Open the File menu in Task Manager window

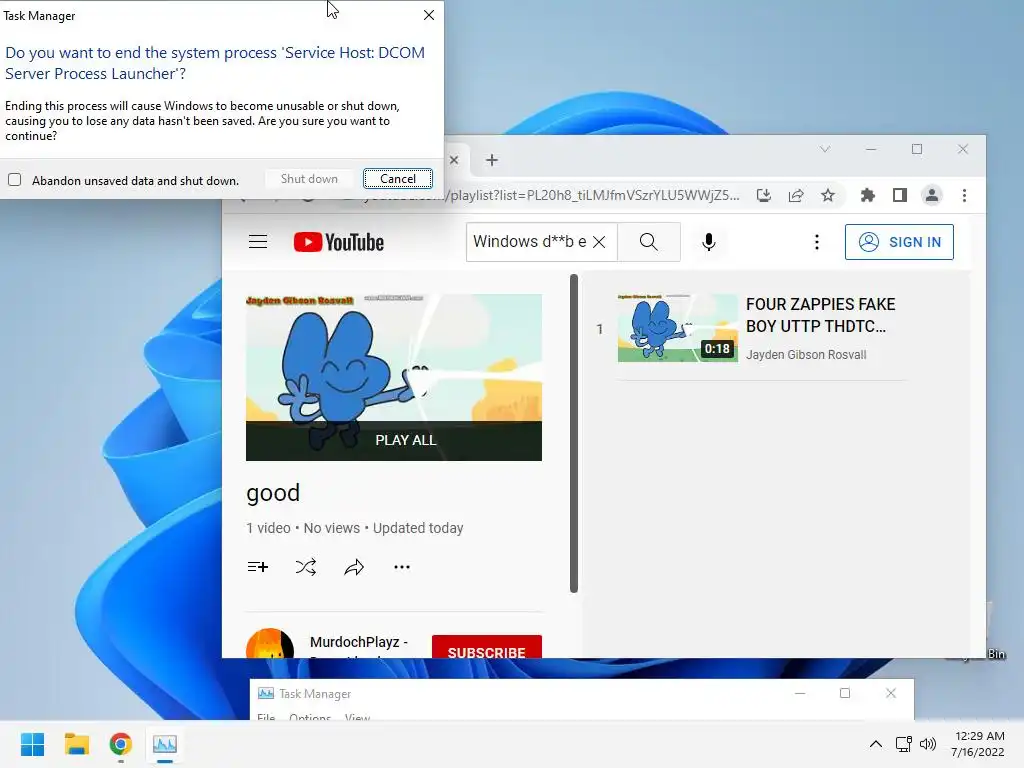(x=266, y=717)
